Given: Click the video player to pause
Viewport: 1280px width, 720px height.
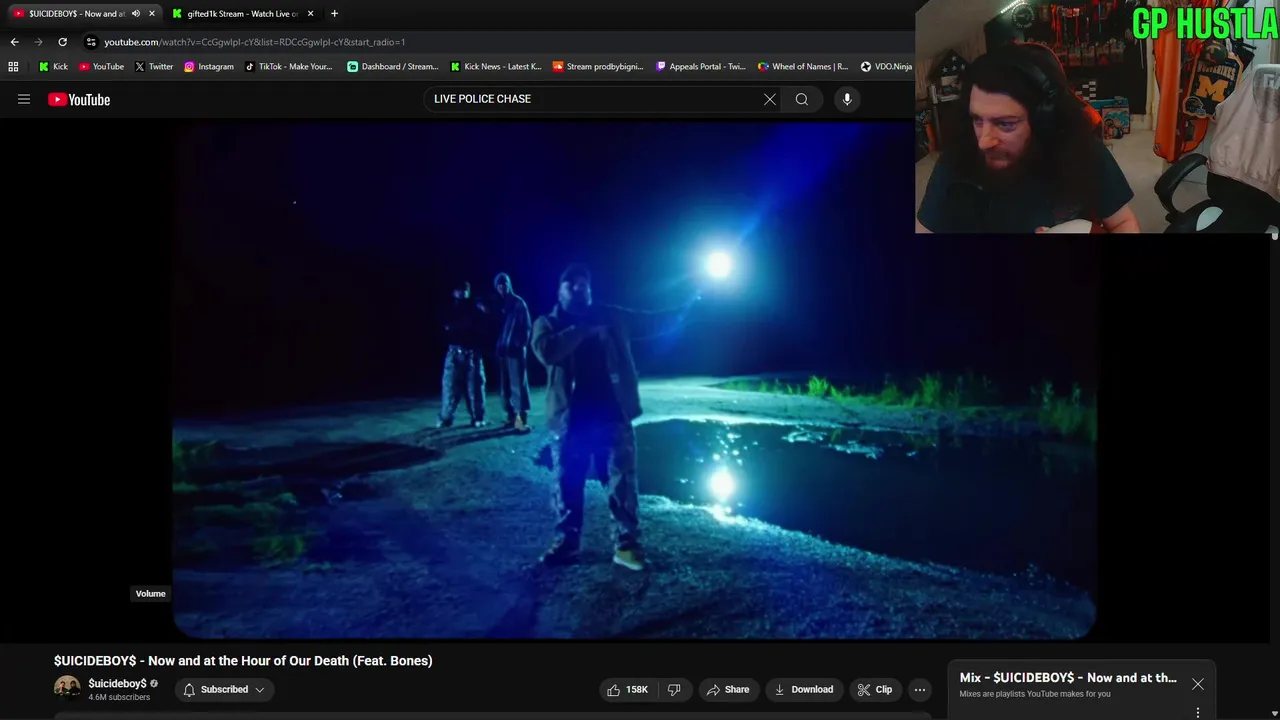Looking at the screenshot, I should 634,380.
